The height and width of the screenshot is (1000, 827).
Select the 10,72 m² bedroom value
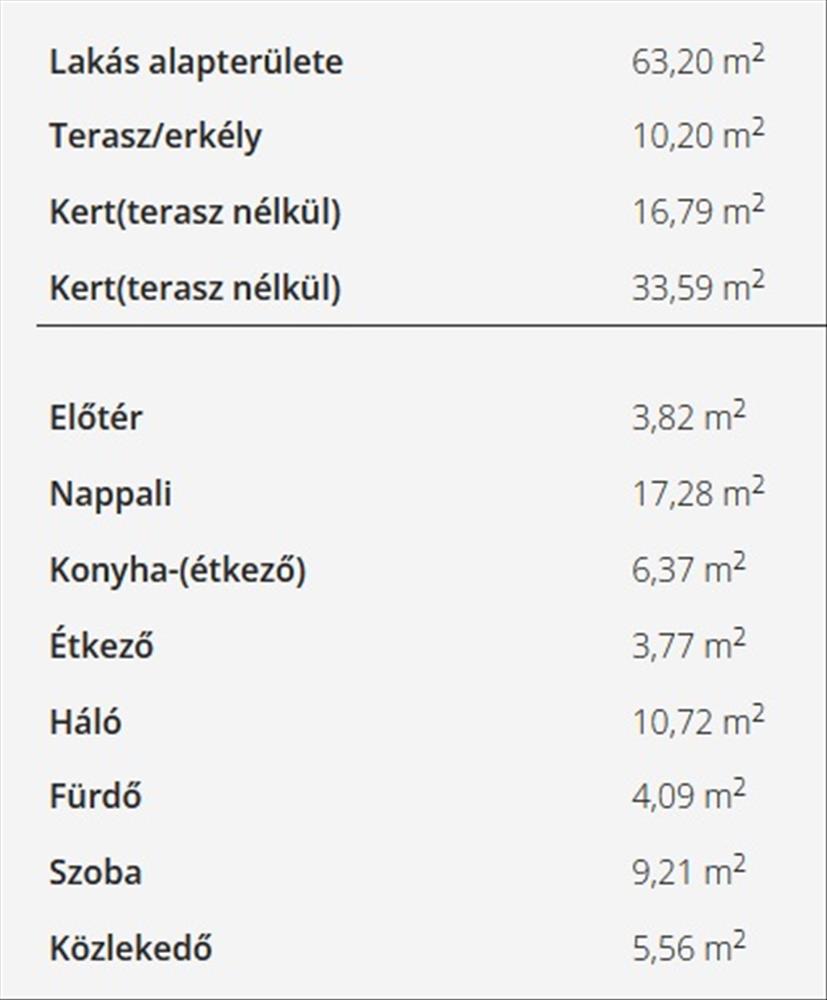(698, 721)
